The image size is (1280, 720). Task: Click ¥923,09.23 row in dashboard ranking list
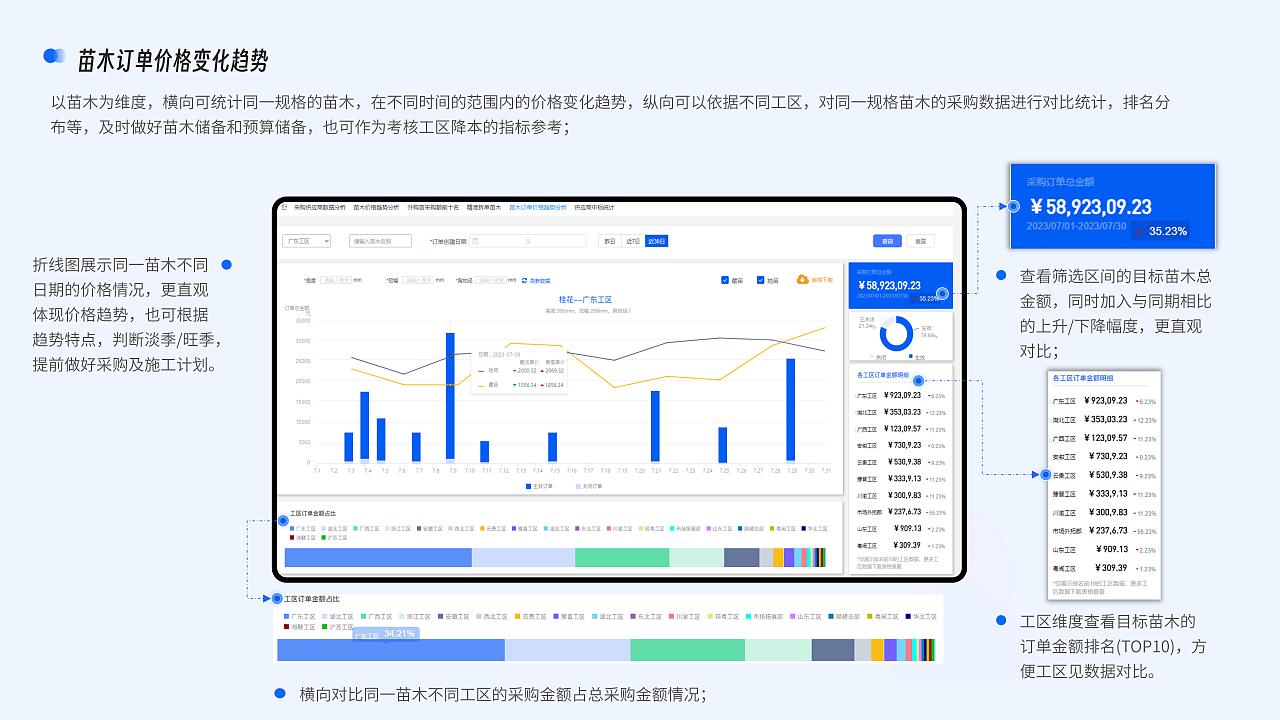click(901, 396)
